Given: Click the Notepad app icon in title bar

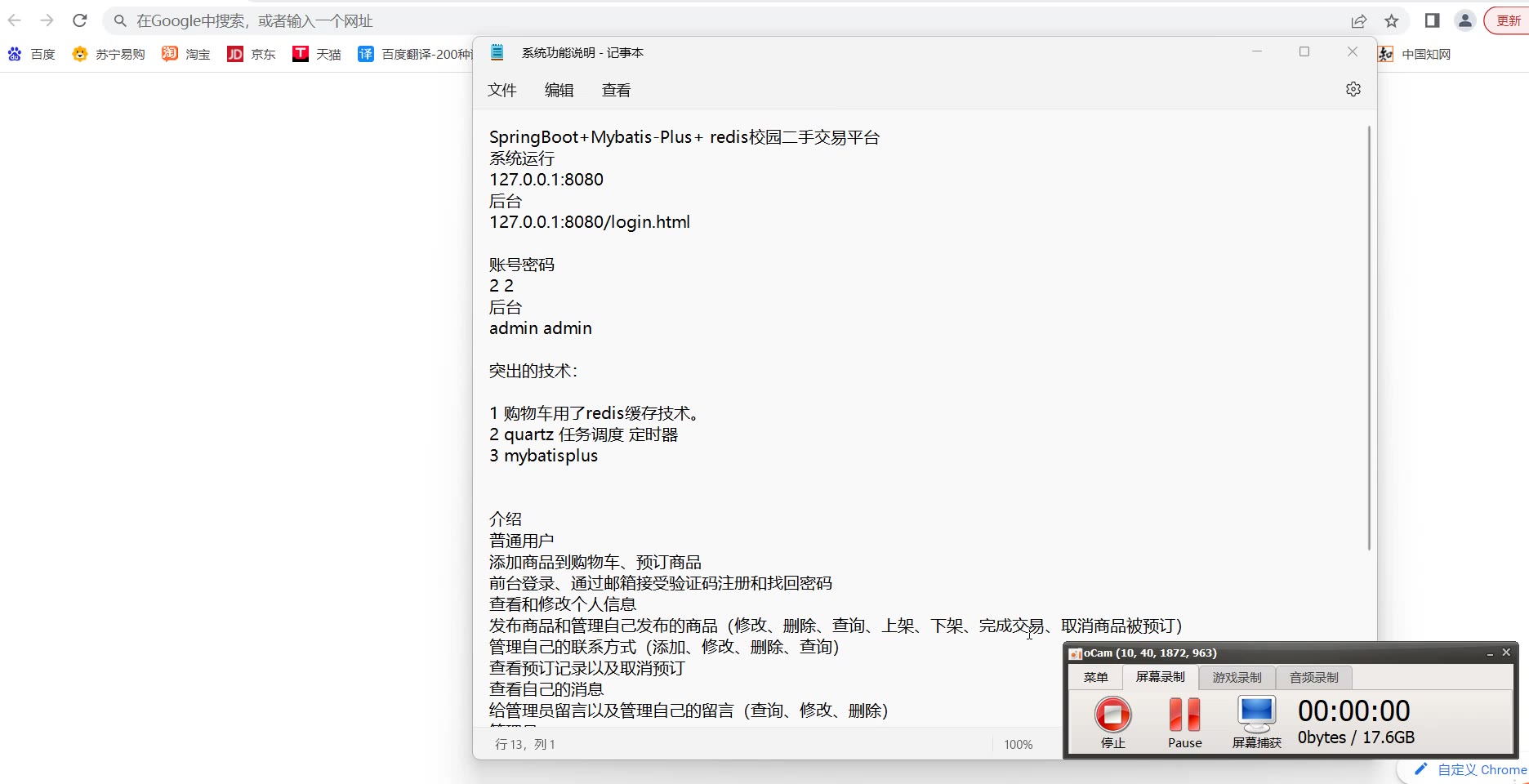Looking at the screenshot, I should tap(497, 52).
